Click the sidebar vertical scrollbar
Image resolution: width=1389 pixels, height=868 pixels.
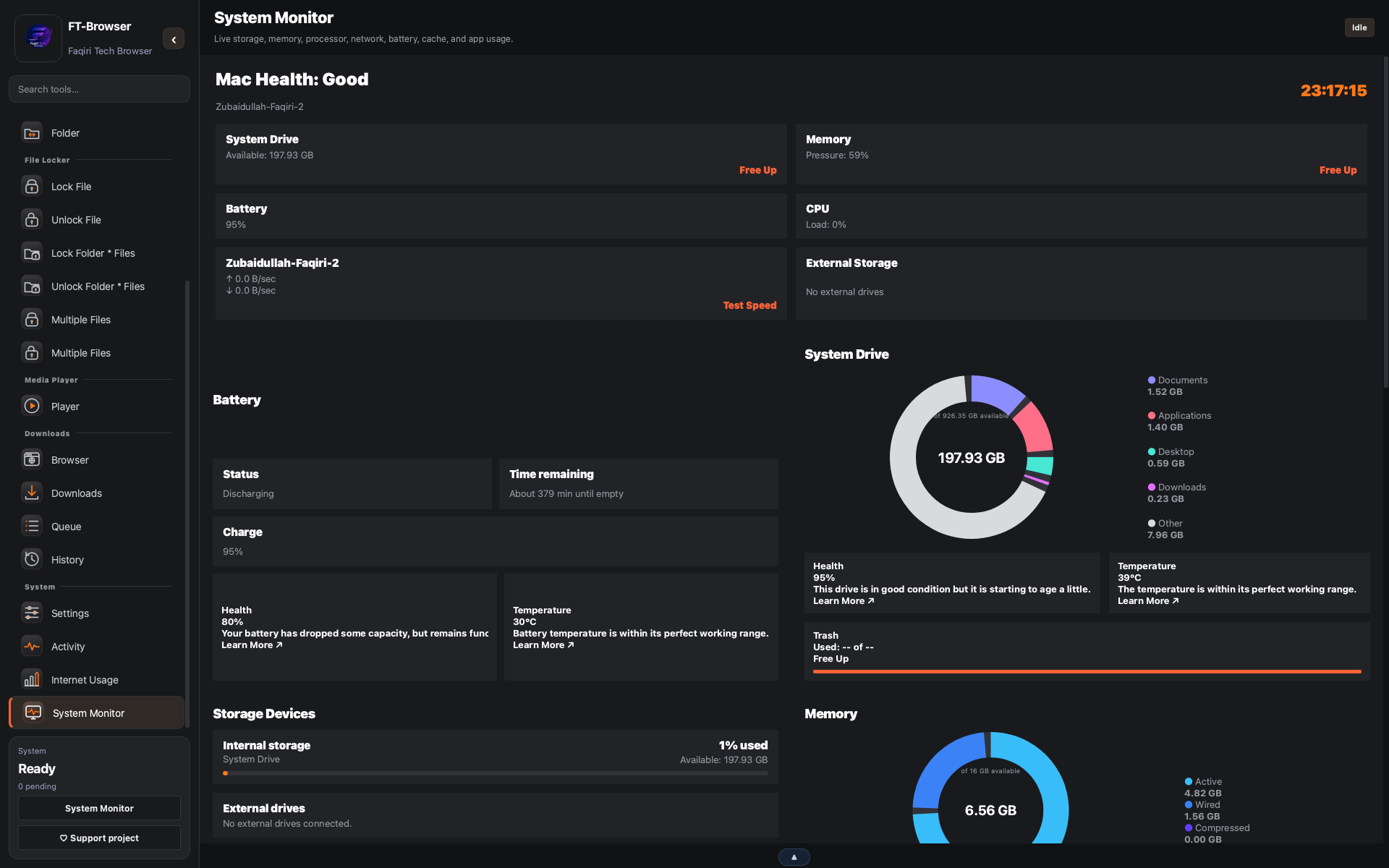tap(187, 503)
